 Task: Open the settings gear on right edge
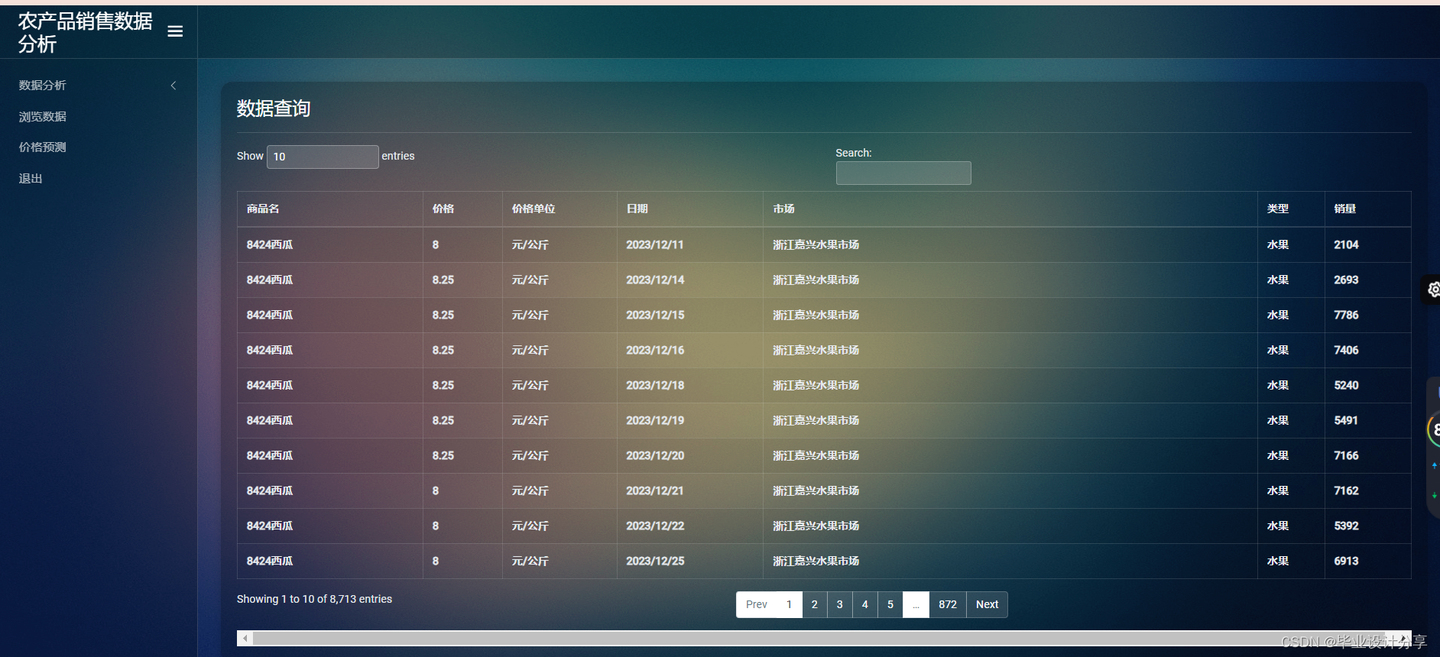coord(1433,289)
